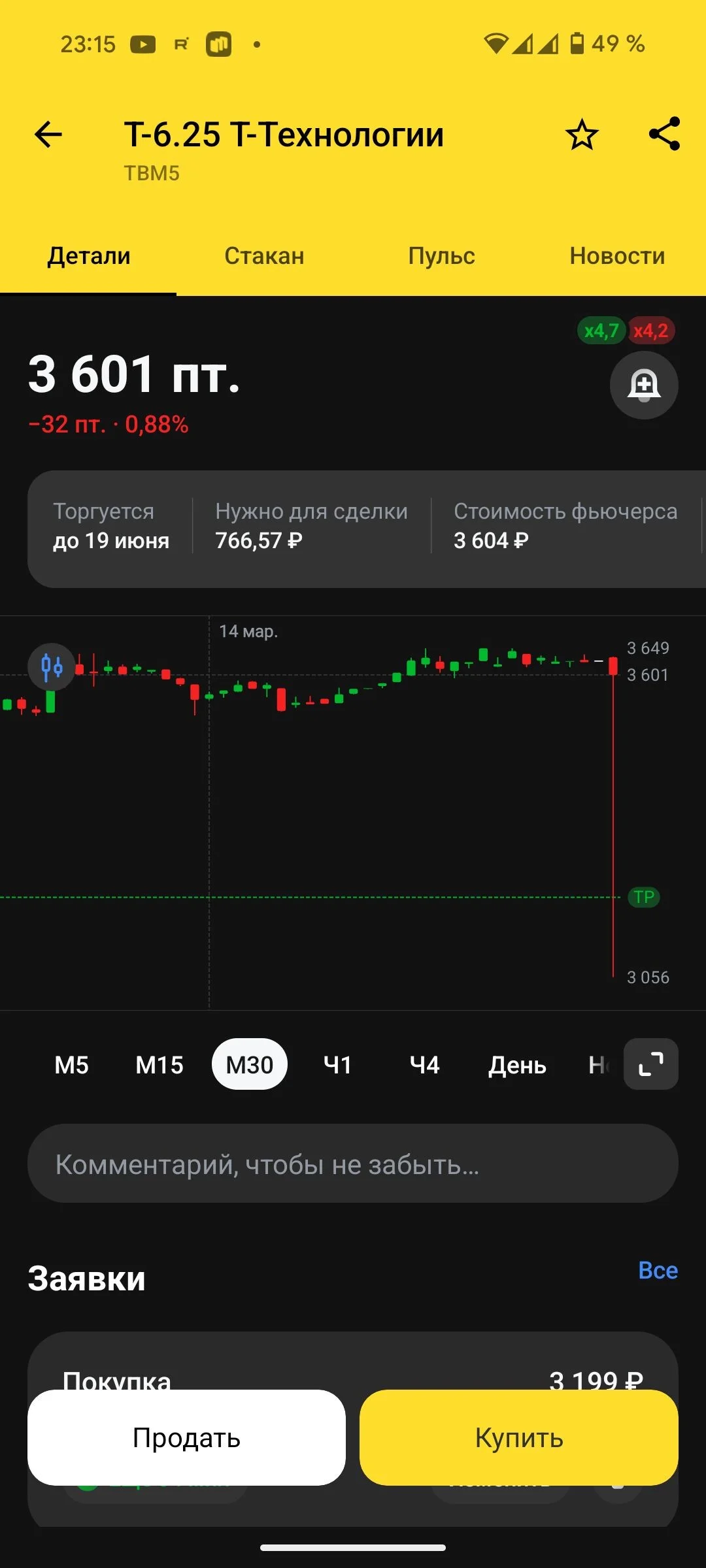706x1568 pixels.
Task: Switch to the Детали tab
Action: [x=88, y=256]
